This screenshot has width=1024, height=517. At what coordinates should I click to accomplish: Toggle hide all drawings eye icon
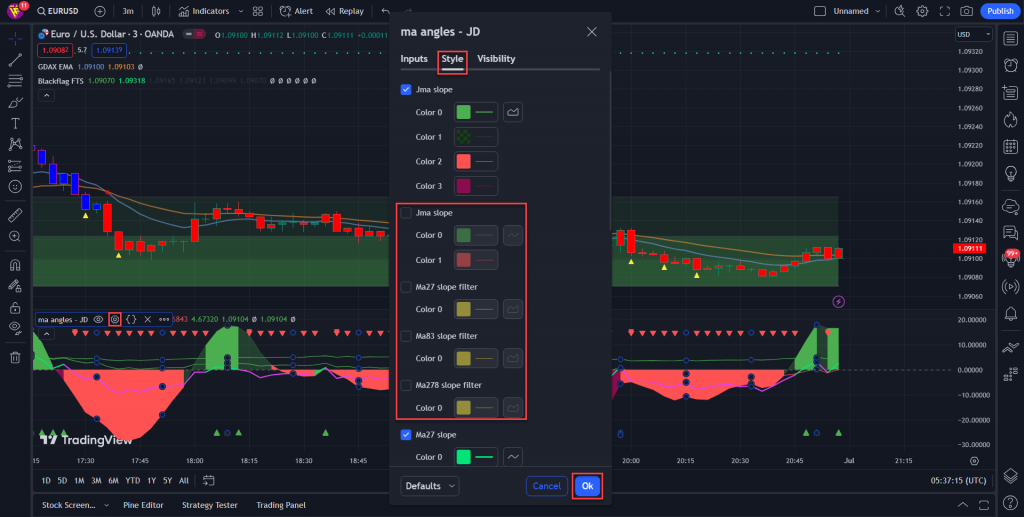pyautogui.click(x=15, y=328)
